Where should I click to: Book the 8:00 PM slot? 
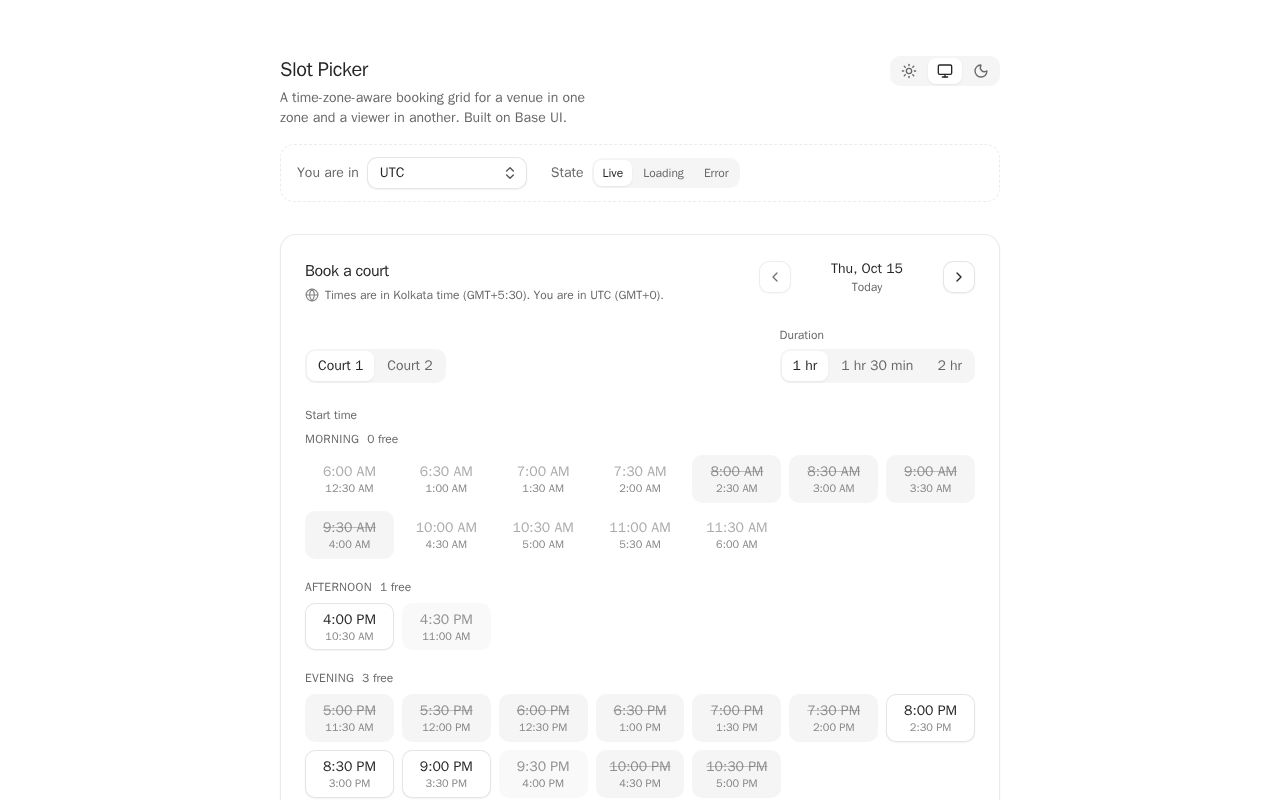coord(930,718)
